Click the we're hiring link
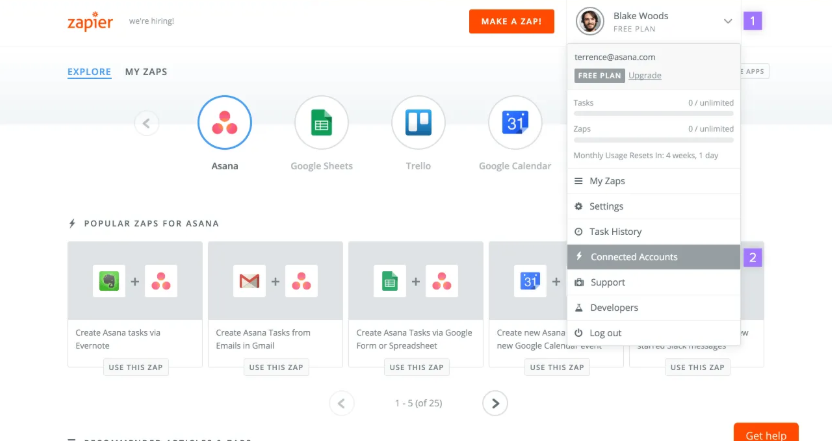This screenshot has width=832, height=441. (x=151, y=21)
